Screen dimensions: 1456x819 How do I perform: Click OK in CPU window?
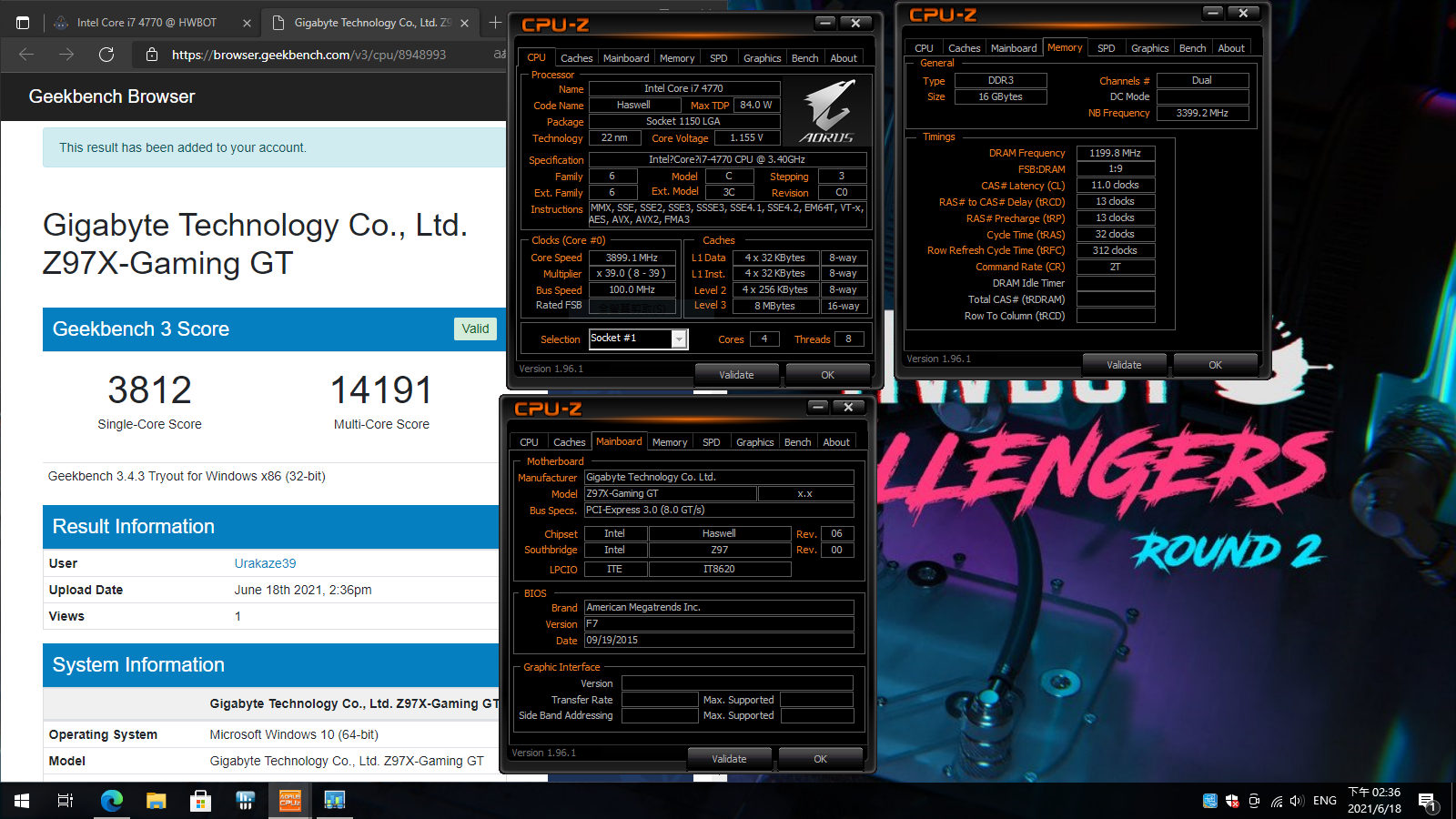coord(827,375)
